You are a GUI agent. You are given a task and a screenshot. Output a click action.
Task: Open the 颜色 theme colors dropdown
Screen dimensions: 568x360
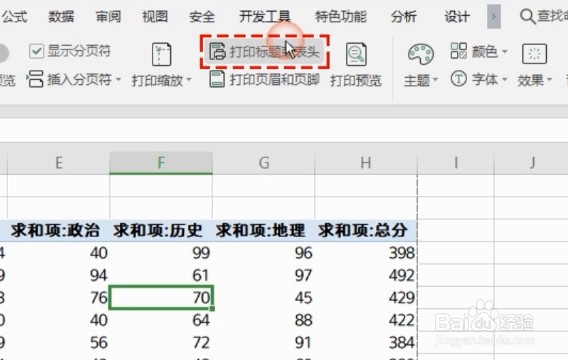[479, 51]
